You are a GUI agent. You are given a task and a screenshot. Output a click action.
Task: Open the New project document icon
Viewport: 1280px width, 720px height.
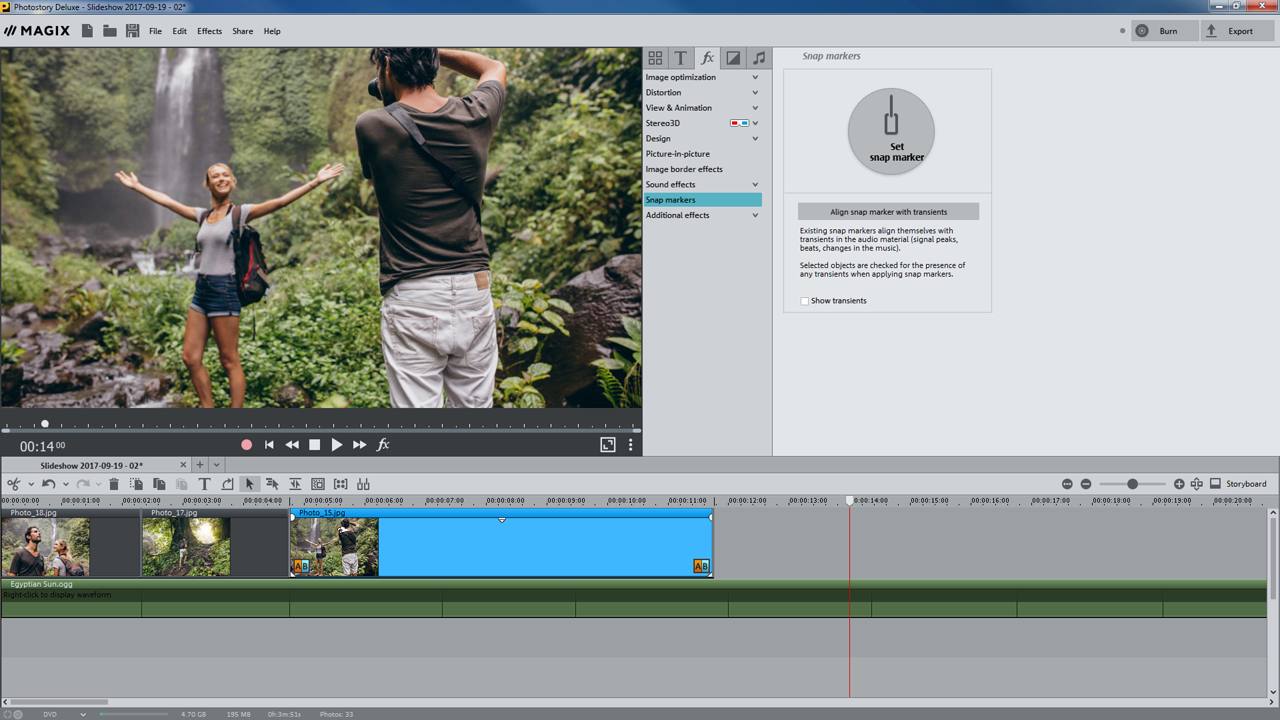point(87,31)
